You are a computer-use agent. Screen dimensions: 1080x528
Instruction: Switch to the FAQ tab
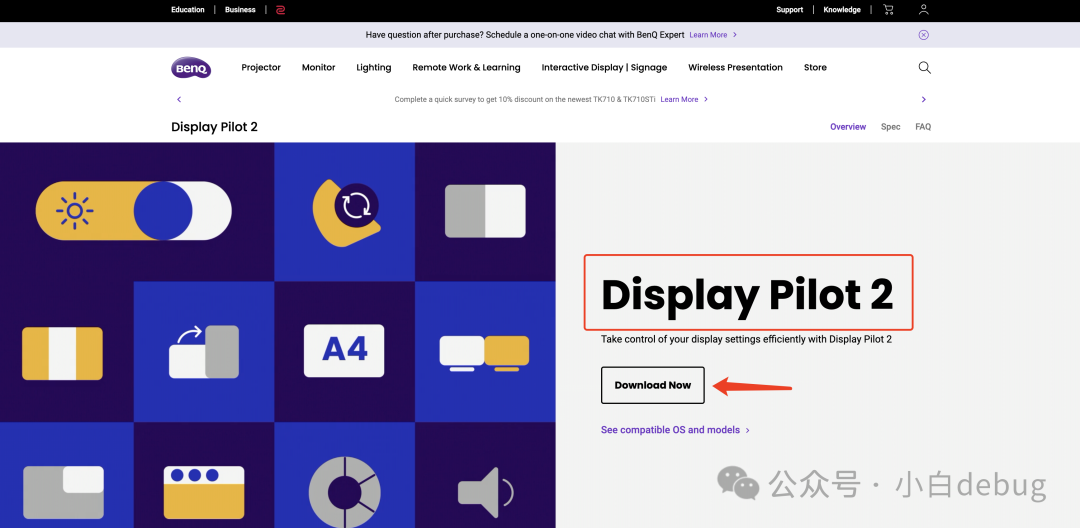(923, 127)
